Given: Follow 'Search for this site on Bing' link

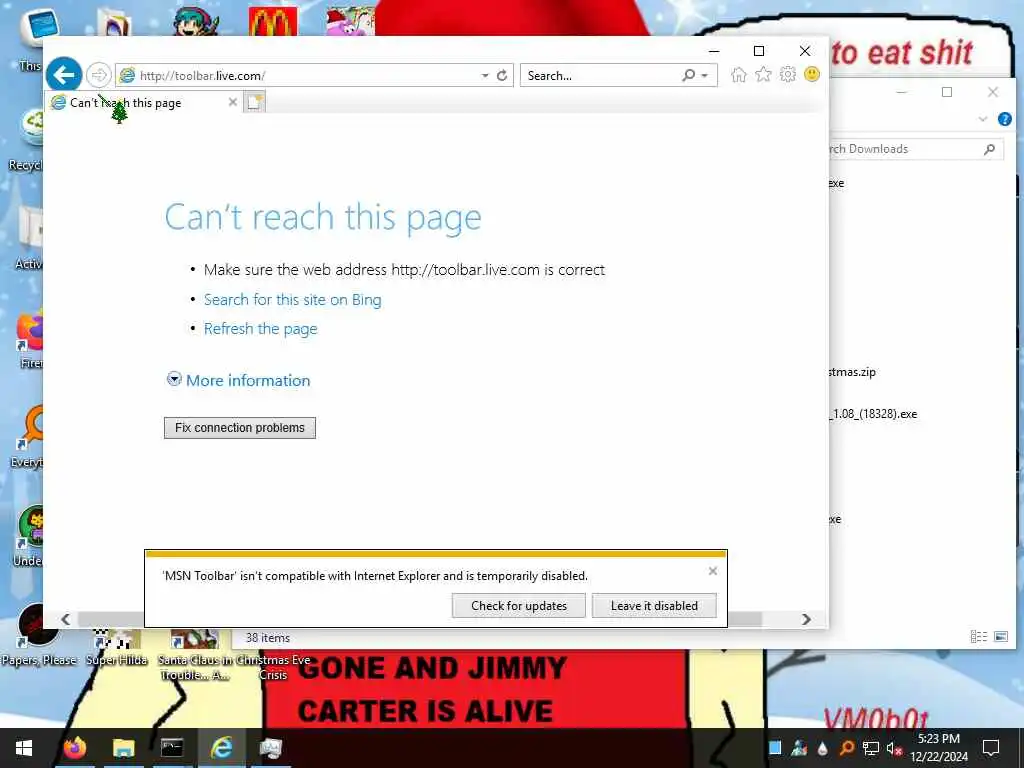Looking at the screenshot, I should [x=293, y=300].
